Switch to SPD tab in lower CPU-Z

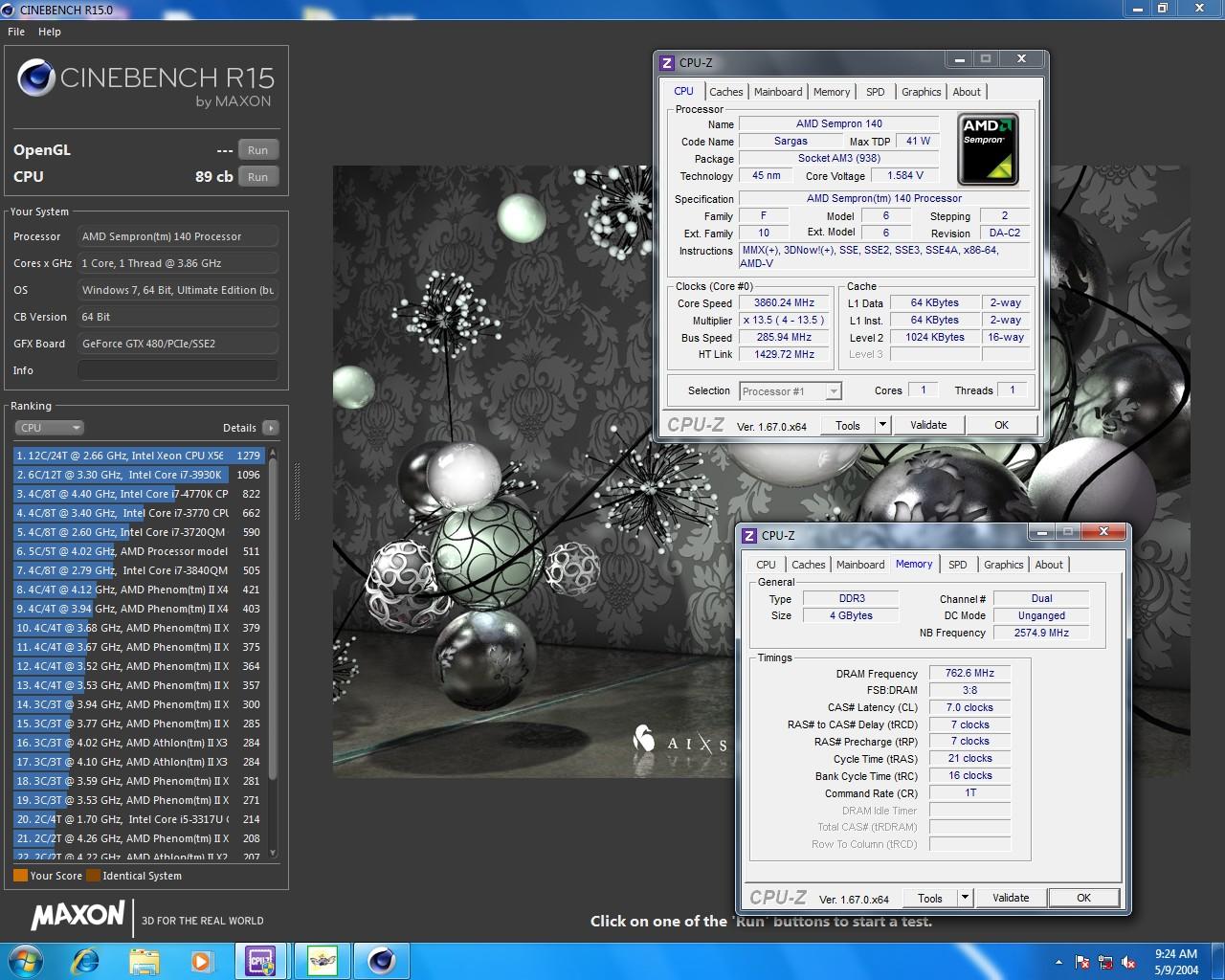point(957,565)
